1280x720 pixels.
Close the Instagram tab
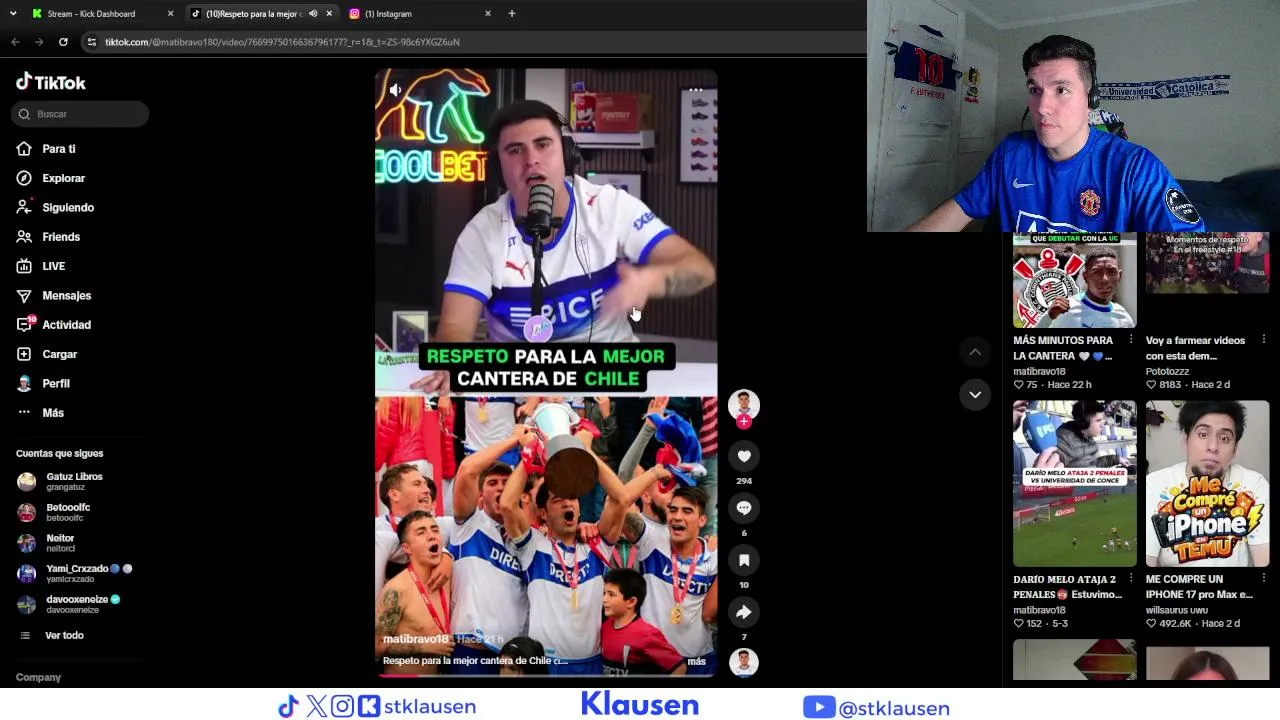[488, 14]
